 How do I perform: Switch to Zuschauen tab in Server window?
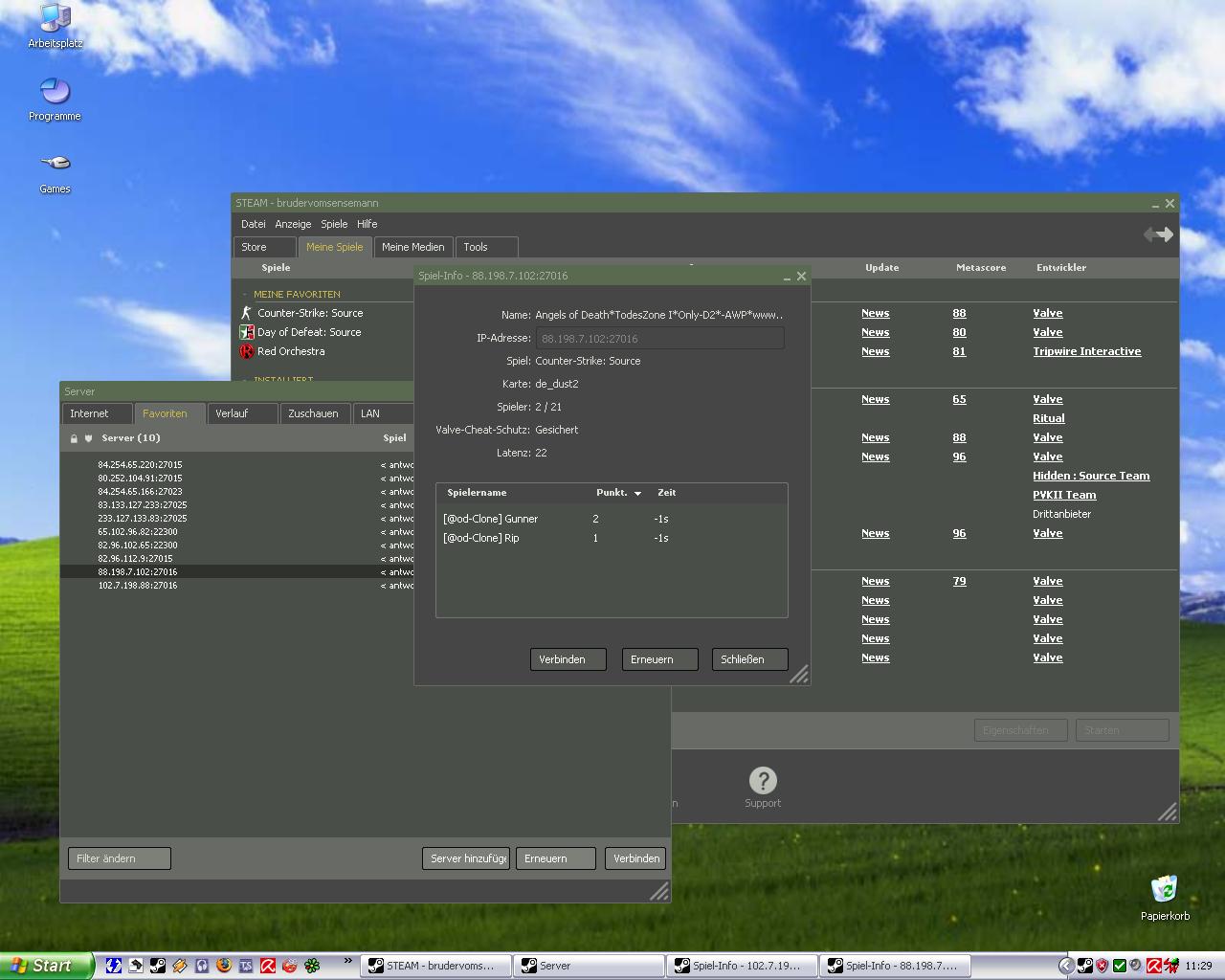pyautogui.click(x=314, y=413)
